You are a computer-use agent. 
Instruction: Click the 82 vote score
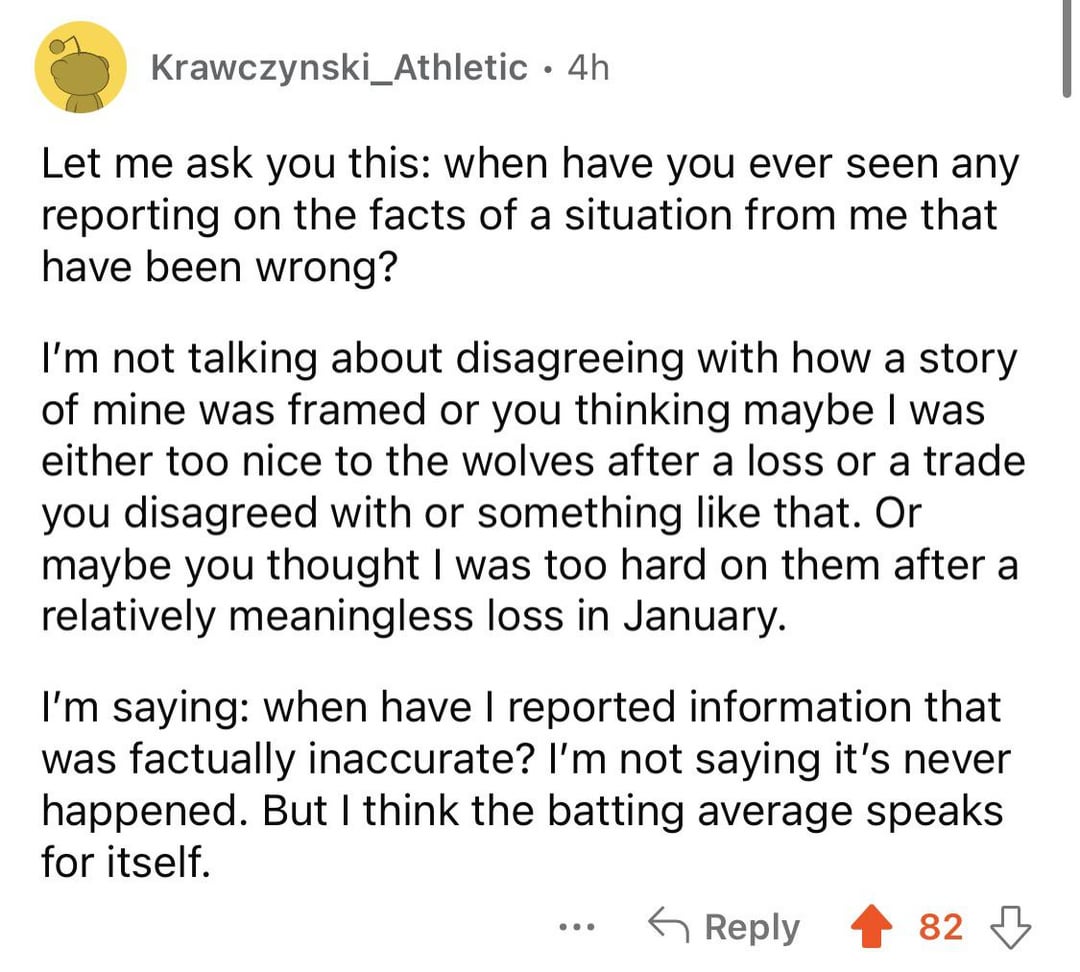coord(940,927)
